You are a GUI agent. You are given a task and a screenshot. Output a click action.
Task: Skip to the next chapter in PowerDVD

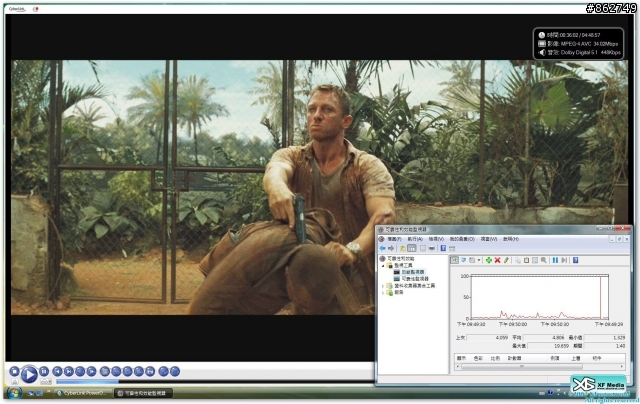pos(69,371)
